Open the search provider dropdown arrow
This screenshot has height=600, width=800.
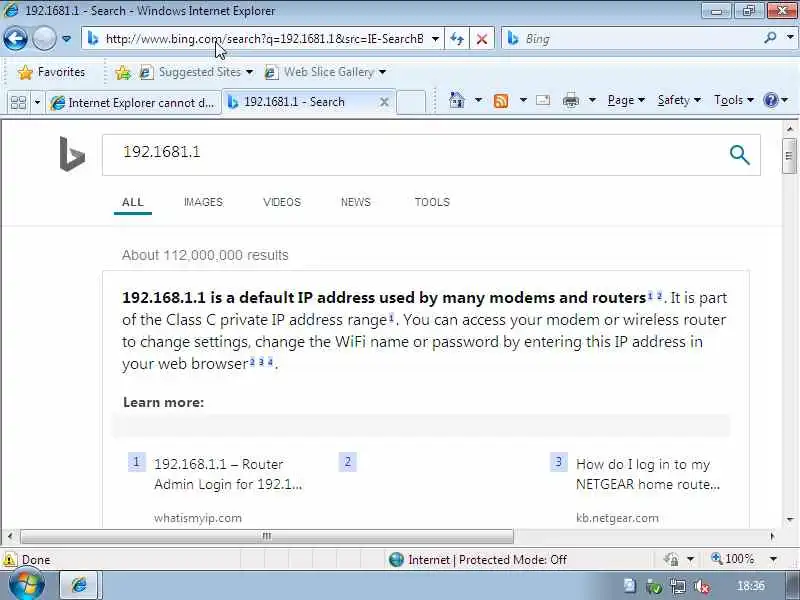coord(790,38)
